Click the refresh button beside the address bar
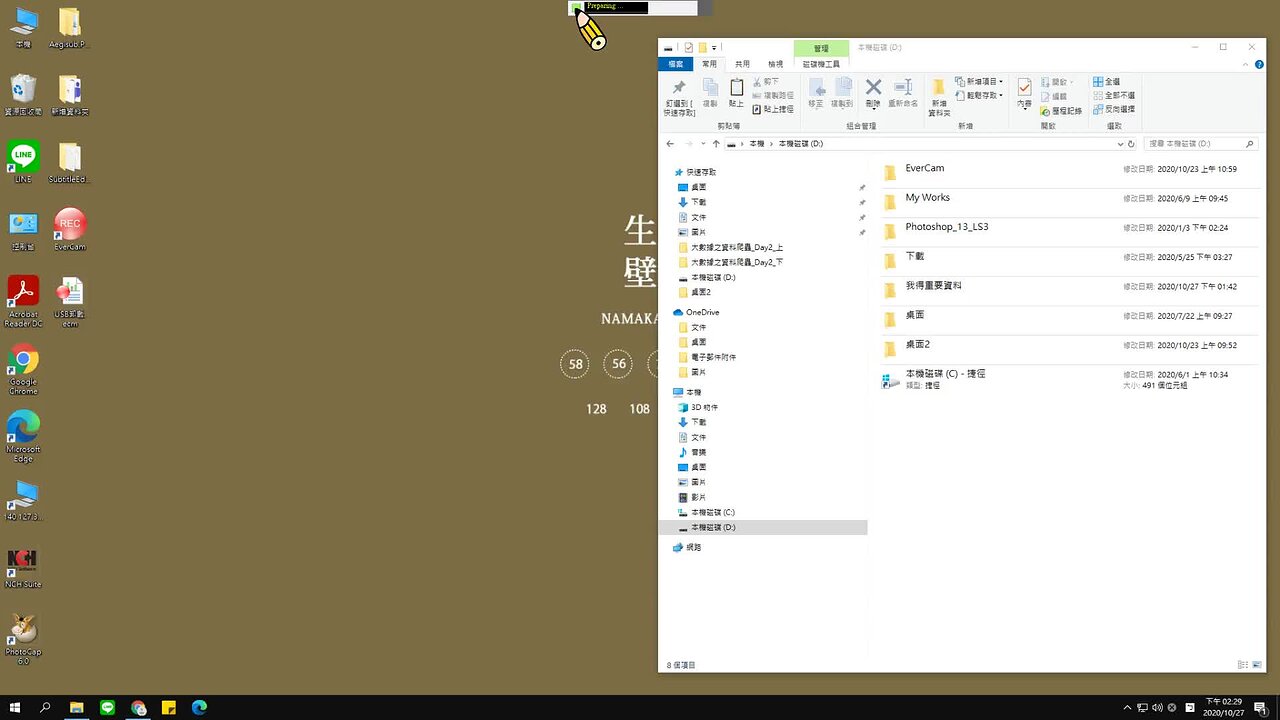This screenshot has height=720, width=1280. [1133, 144]
